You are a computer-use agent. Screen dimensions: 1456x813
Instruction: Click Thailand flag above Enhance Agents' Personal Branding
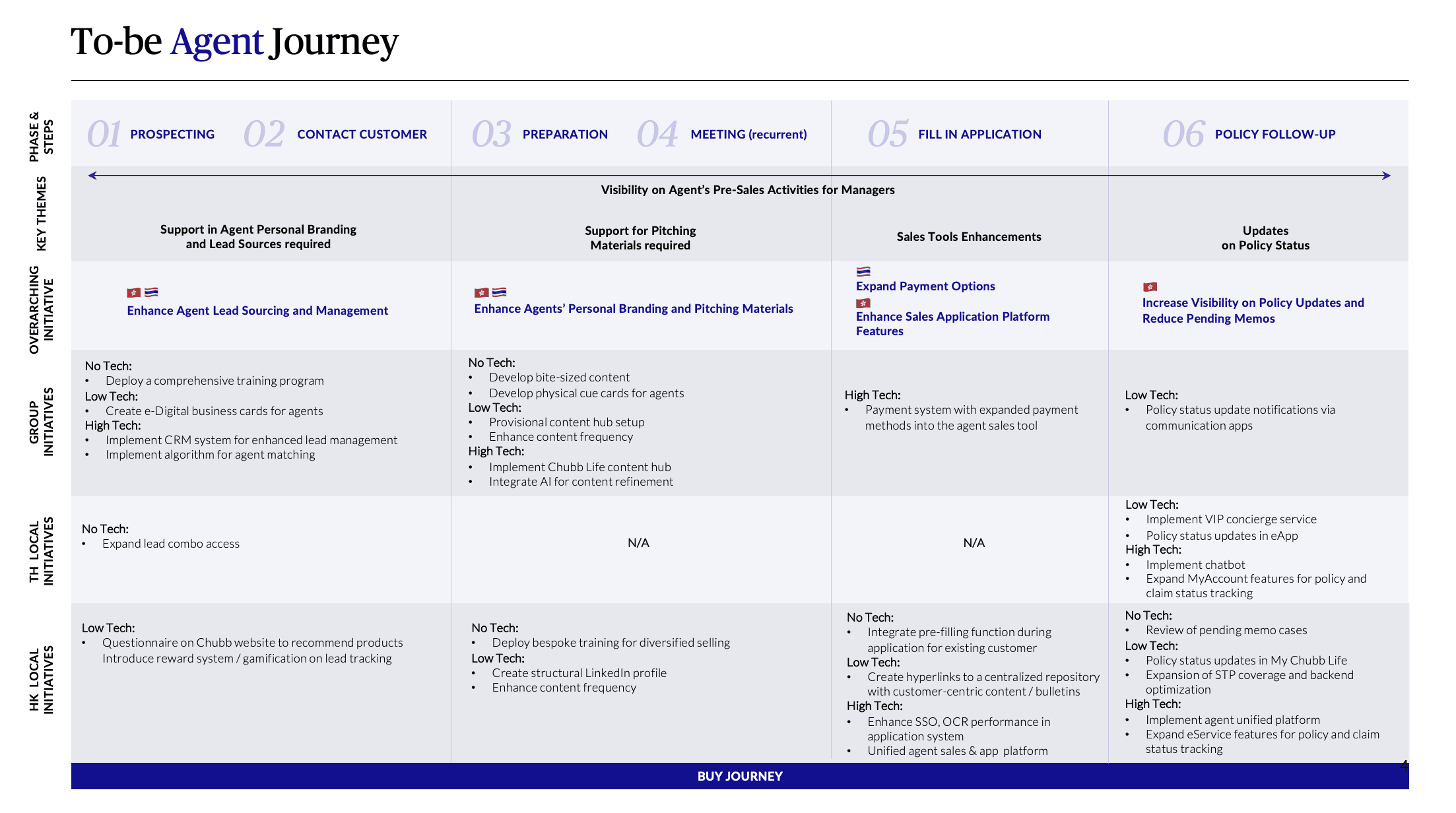tap(499, 292)
